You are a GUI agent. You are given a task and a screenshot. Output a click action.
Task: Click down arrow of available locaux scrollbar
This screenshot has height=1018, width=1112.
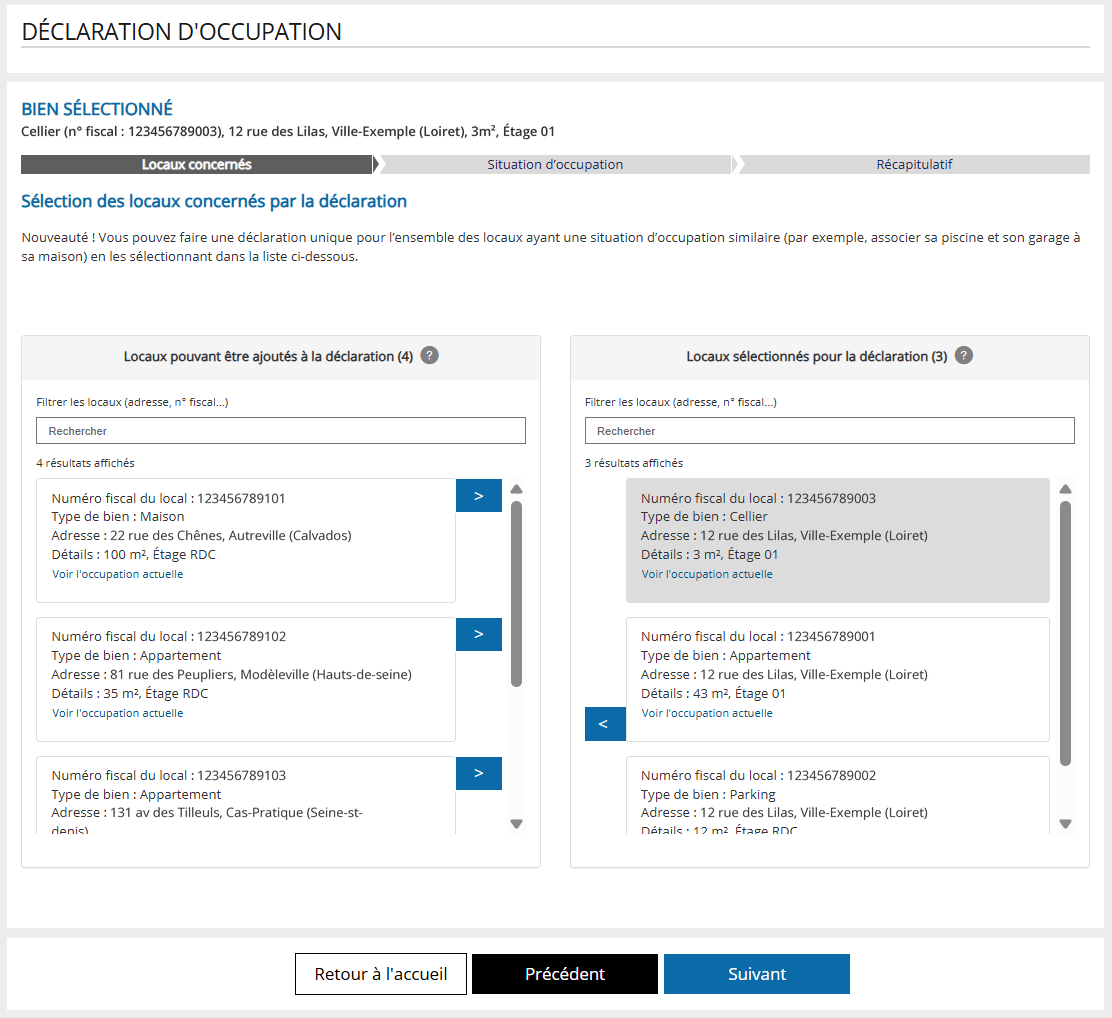[x=516, y=824]
